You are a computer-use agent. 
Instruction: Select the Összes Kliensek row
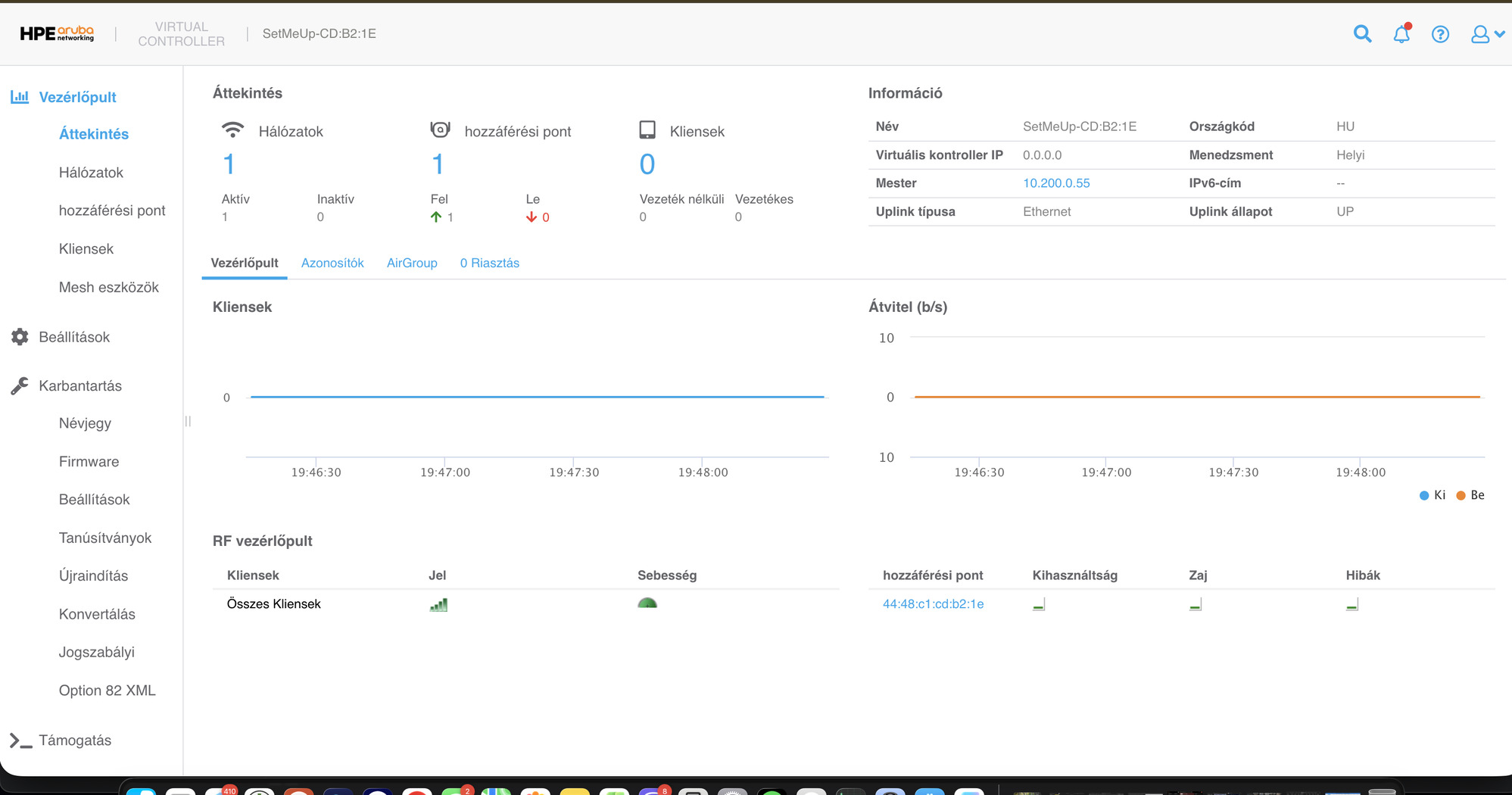click(526, 604)
